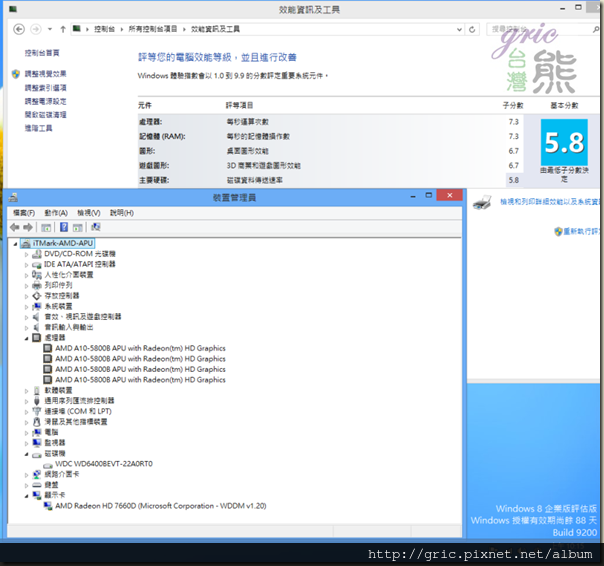Click the Back button in the Performance window
The image size is (604, 566).
19,29
